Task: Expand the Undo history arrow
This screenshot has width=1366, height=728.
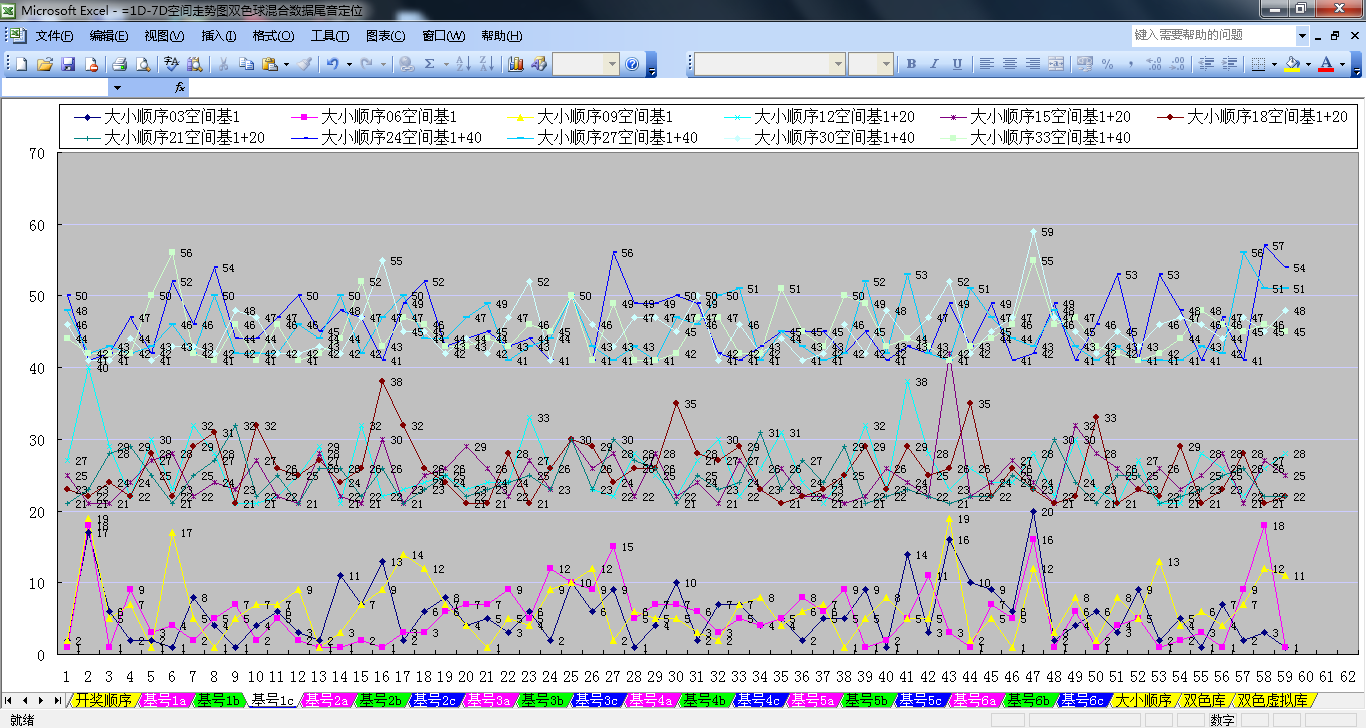Action: (x=349, y=64)
